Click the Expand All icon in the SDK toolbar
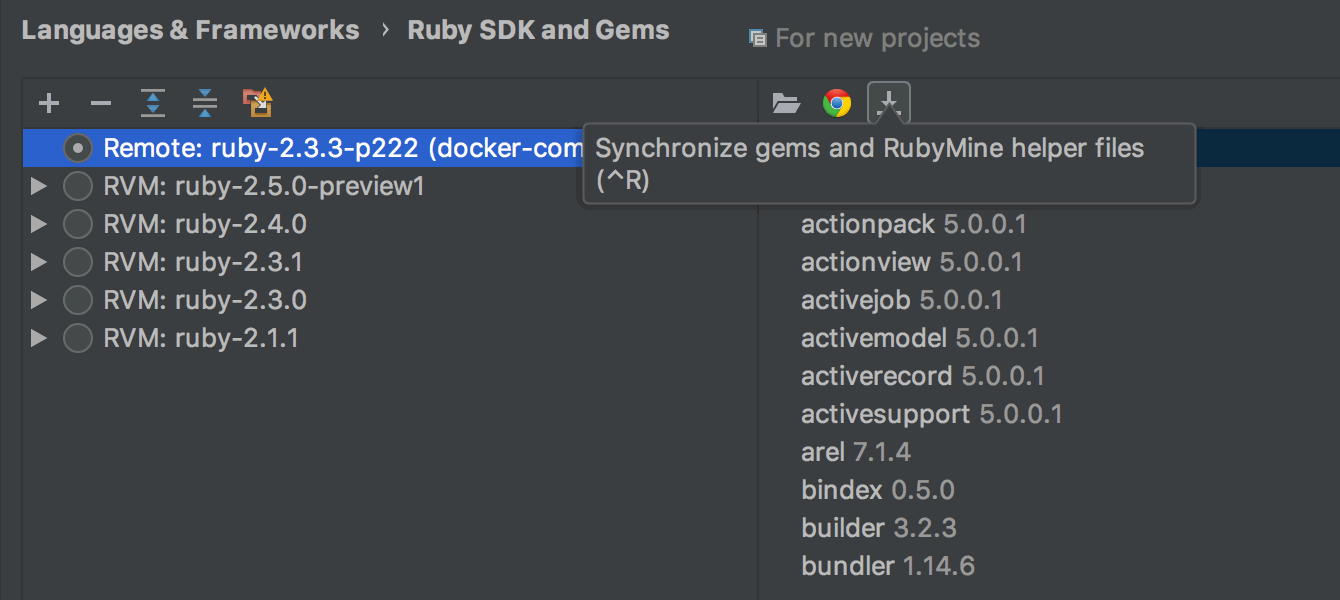 [x=152, y=103]
